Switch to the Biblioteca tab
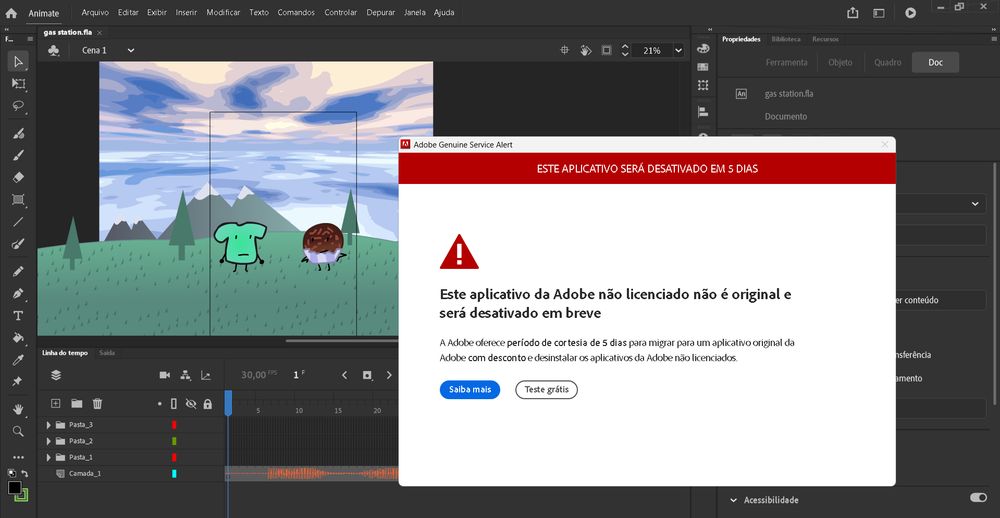Viewport: 1000px width, 518px height. pos(785,39)
